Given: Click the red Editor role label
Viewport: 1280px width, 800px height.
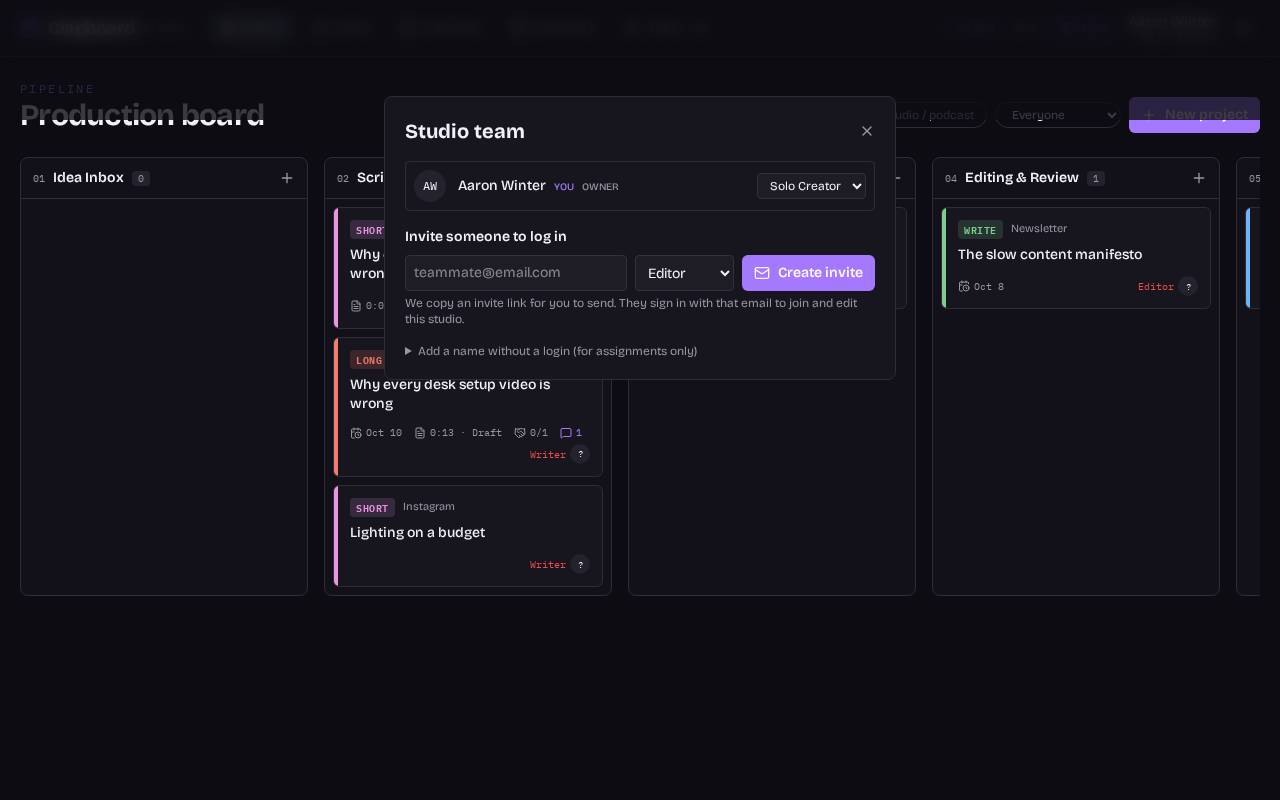Looking at the screenshot, I should 1156,287.
